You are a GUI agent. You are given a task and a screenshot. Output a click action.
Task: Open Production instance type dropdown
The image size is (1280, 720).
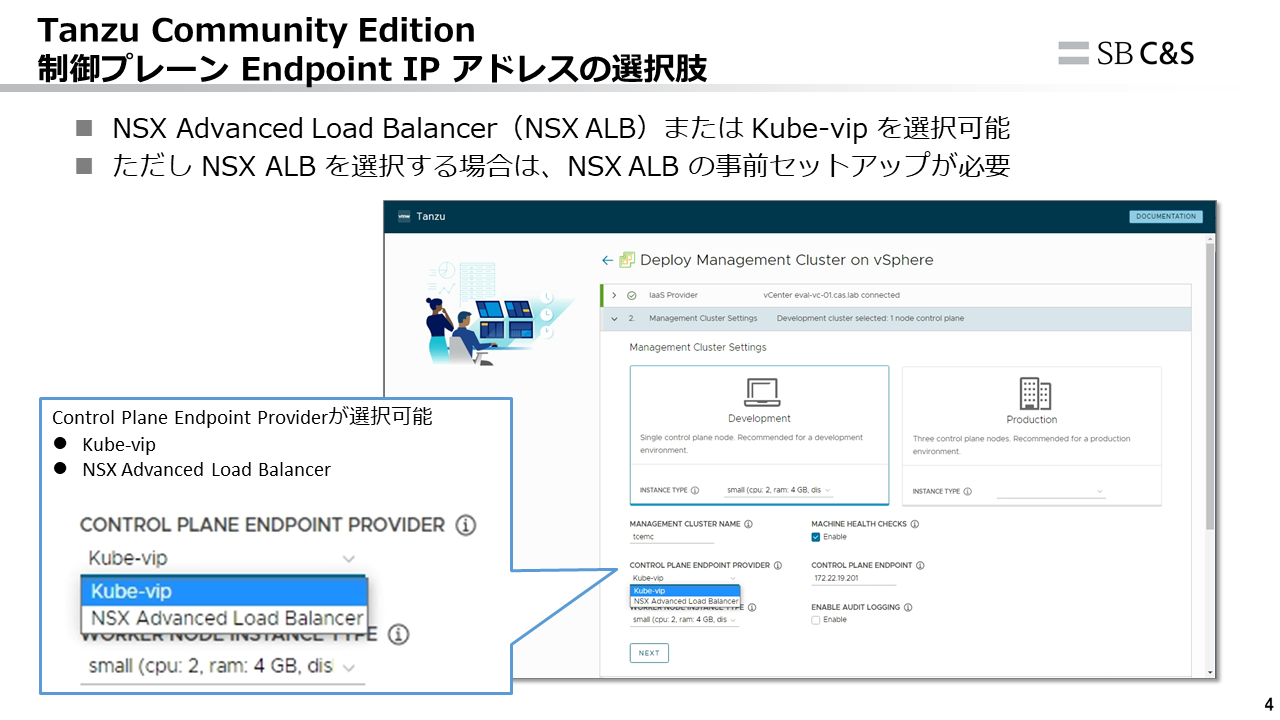pyautogui.click(x=1051, y=491)
